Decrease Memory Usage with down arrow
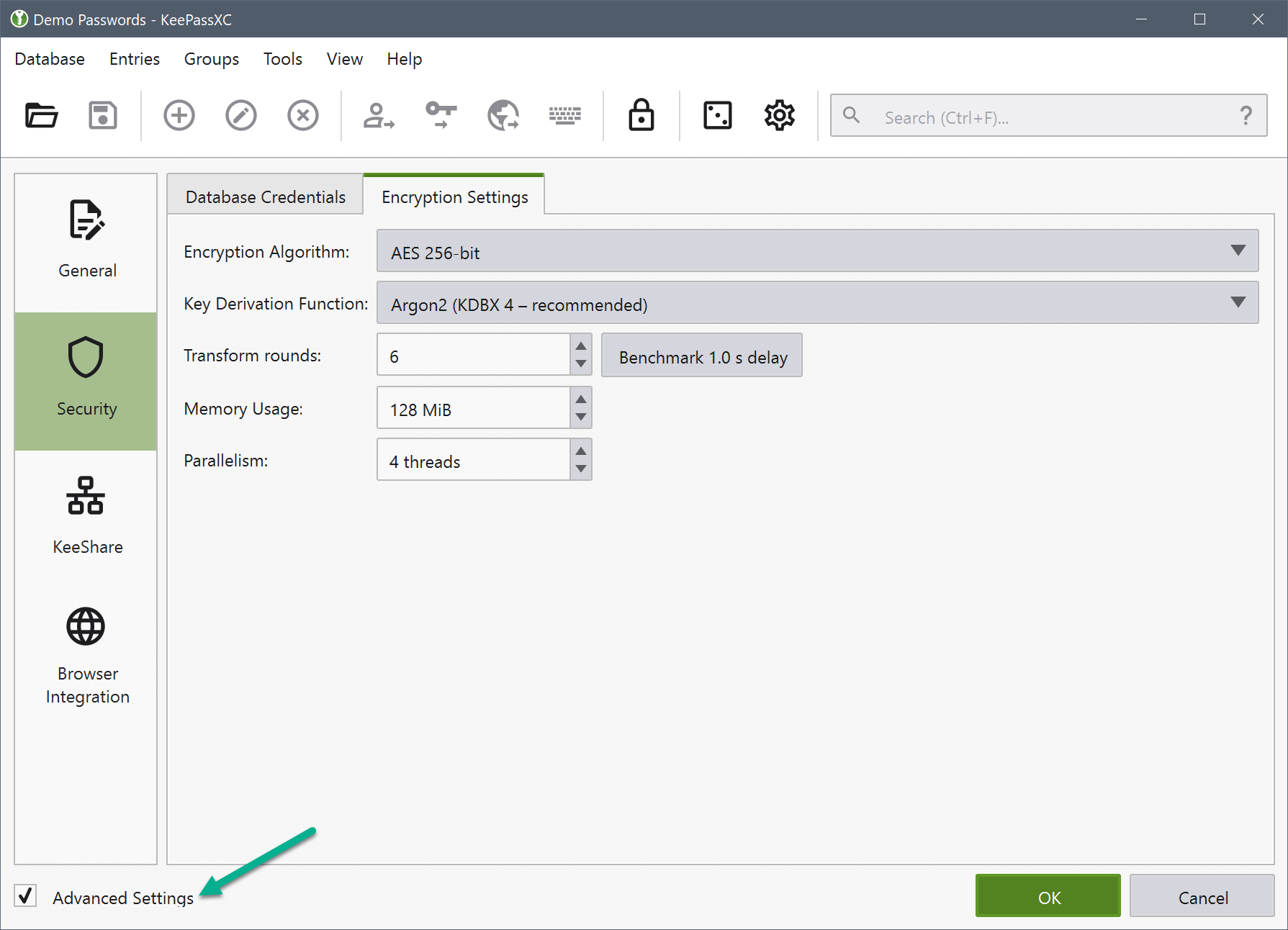1288x930 pixels. pyautogui.click(x=581, y=417)
